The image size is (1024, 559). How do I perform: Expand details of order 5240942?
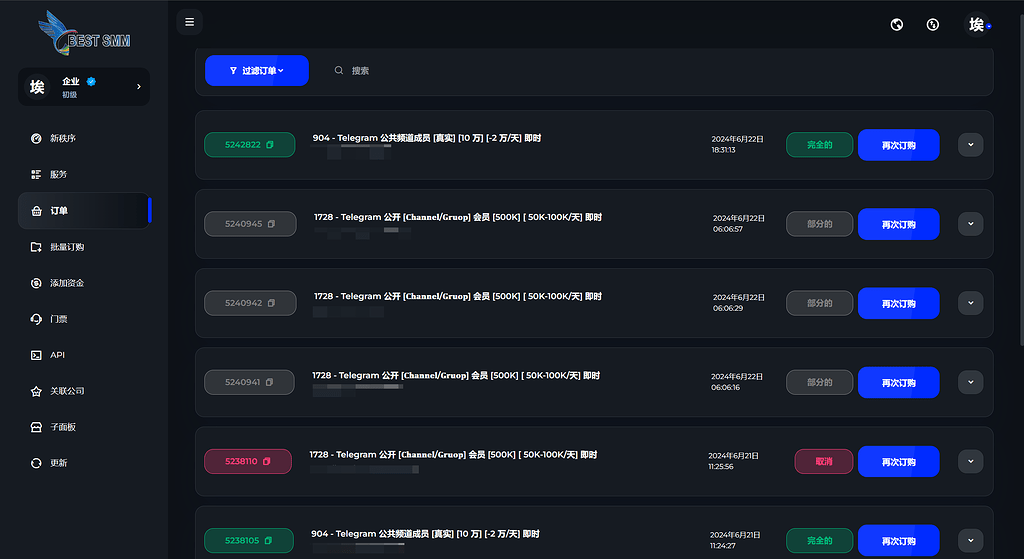pyautogui.click(x=970, y=303)
